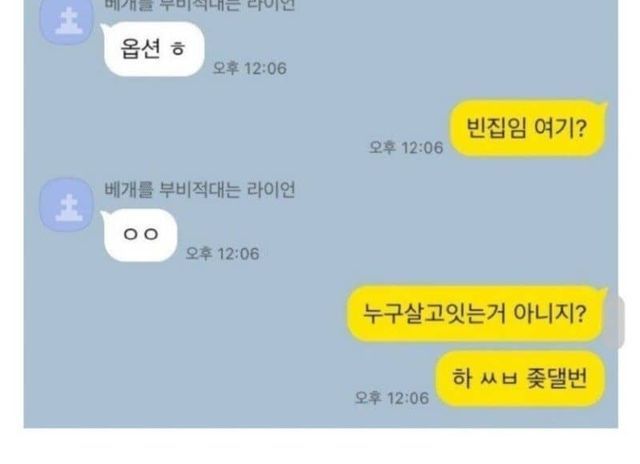Click white margin below the chat screenshot
The height and width of the screenshot is (464, 640).
coord(320,446)
